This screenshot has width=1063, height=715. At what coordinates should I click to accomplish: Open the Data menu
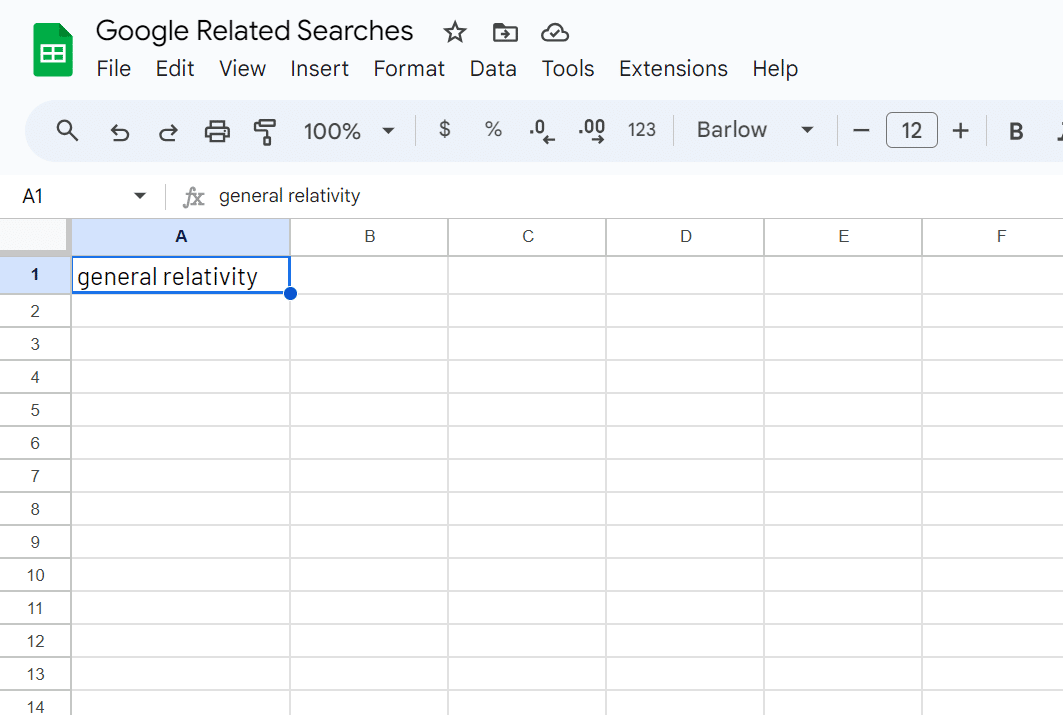click(493, 69)
